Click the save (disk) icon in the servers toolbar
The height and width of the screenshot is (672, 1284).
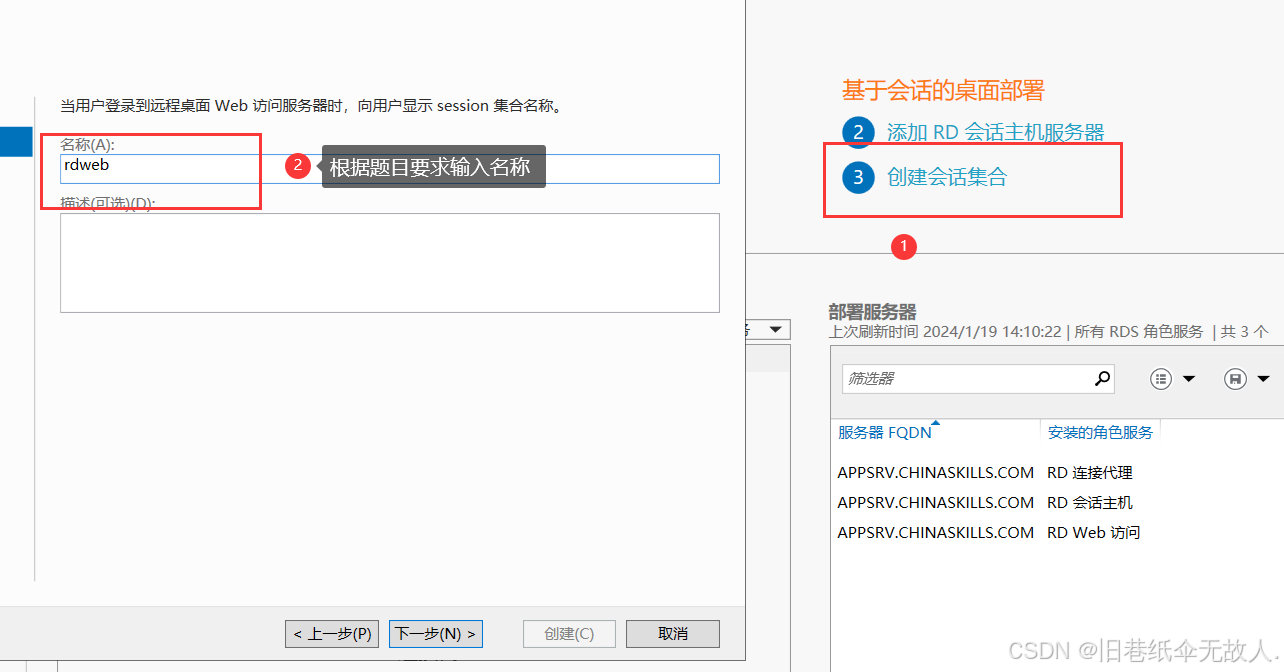[x=1235, y=378]
